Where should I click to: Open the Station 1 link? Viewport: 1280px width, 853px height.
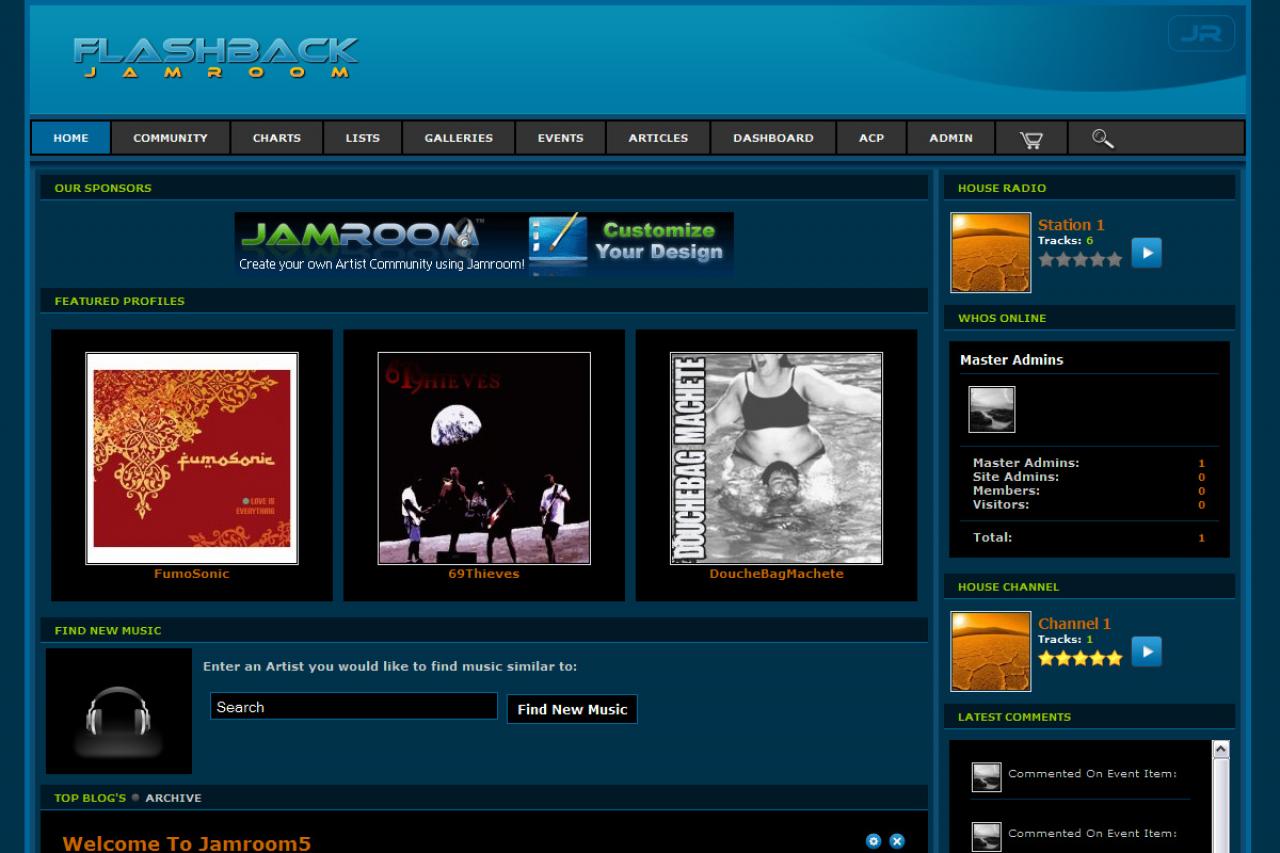tap(1071, 225)
